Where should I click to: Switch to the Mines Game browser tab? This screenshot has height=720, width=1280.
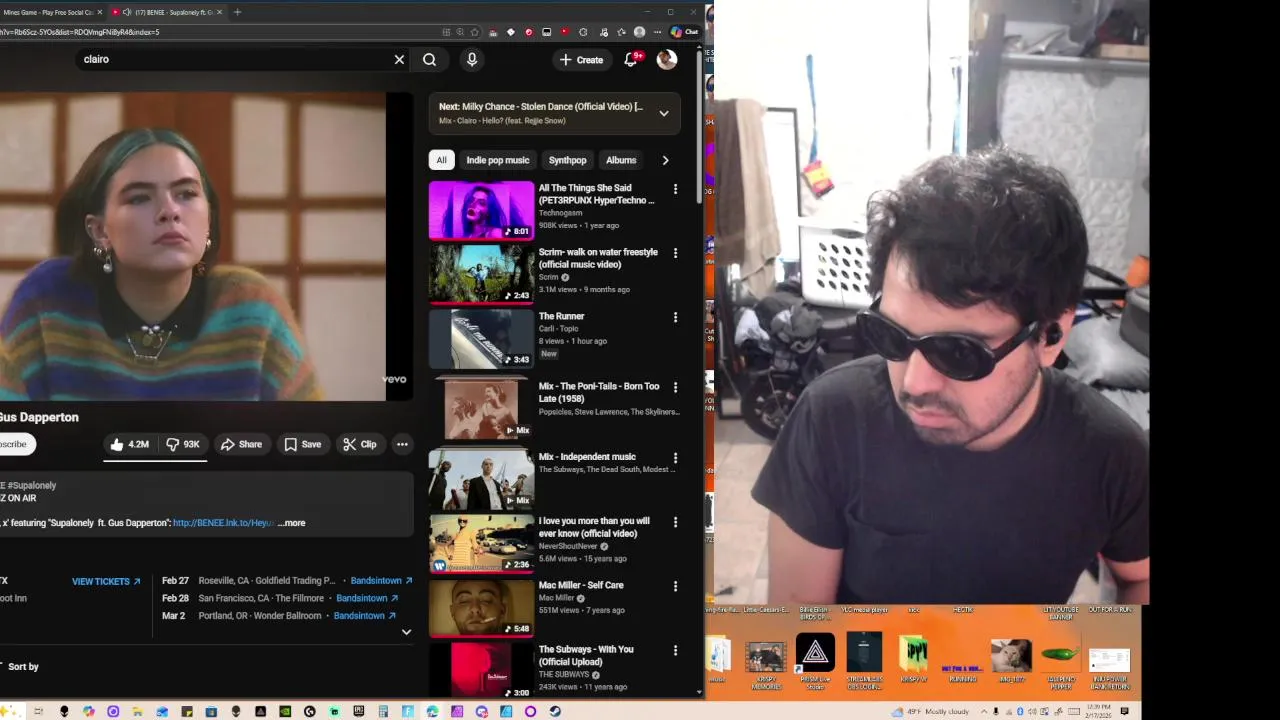[50, 12]
